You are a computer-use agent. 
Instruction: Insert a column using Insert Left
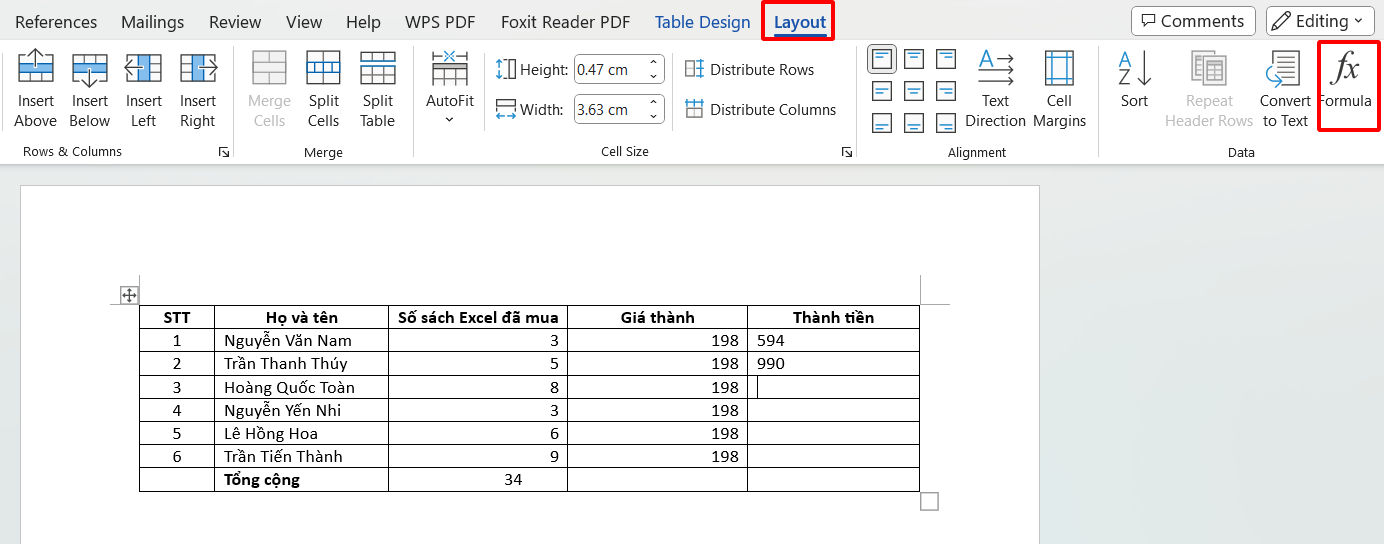pyautogui.click(x=144, y=90)
